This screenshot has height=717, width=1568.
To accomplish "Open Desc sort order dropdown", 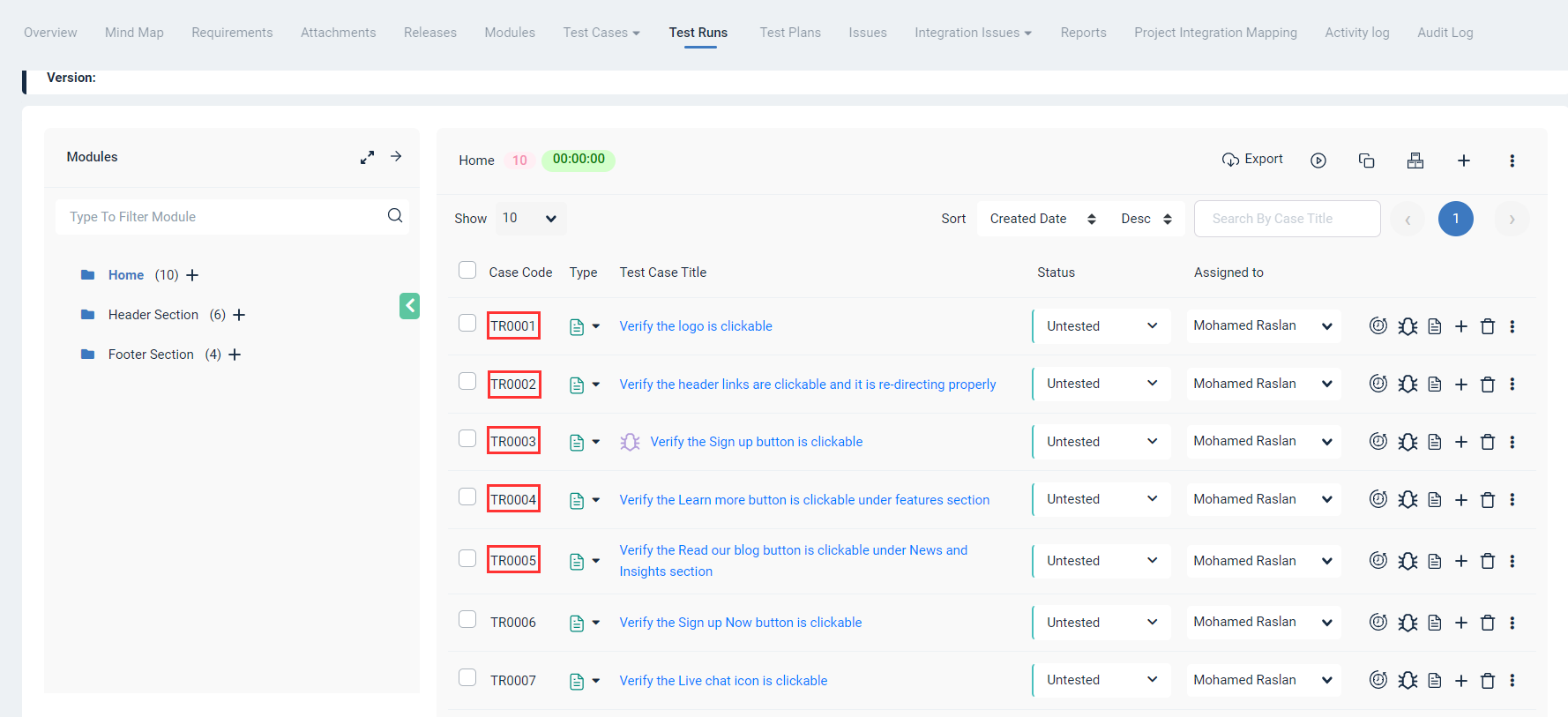I will coord(1146,219).
